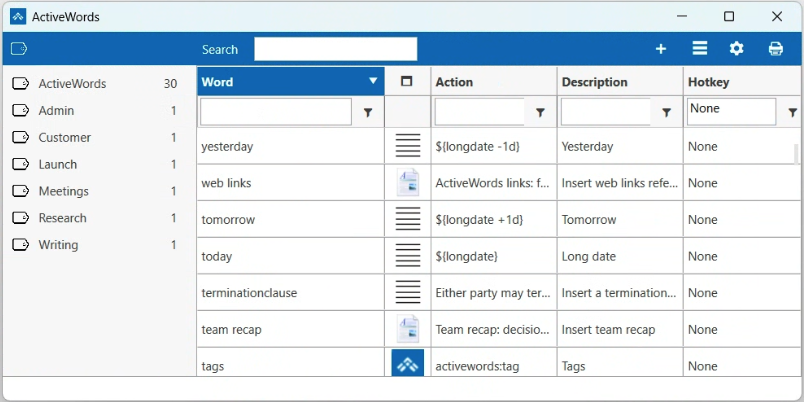Open settings via the gear icon
Viewport: 804px width, 402px height.
[x=736, y=49]
